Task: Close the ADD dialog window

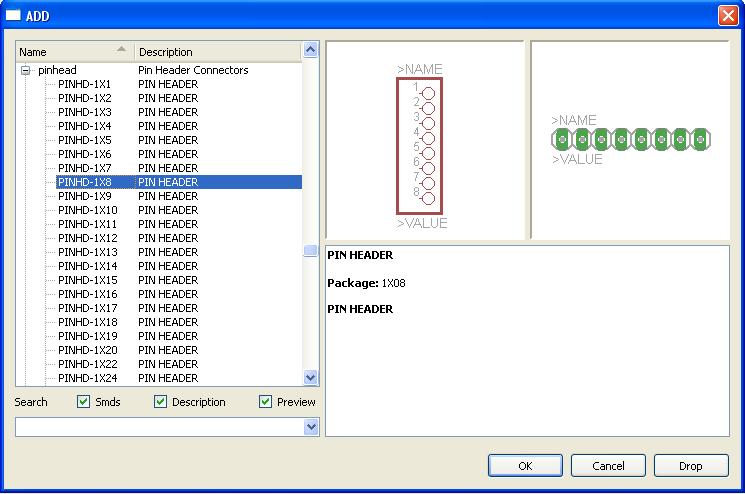Action: (728, 16)
